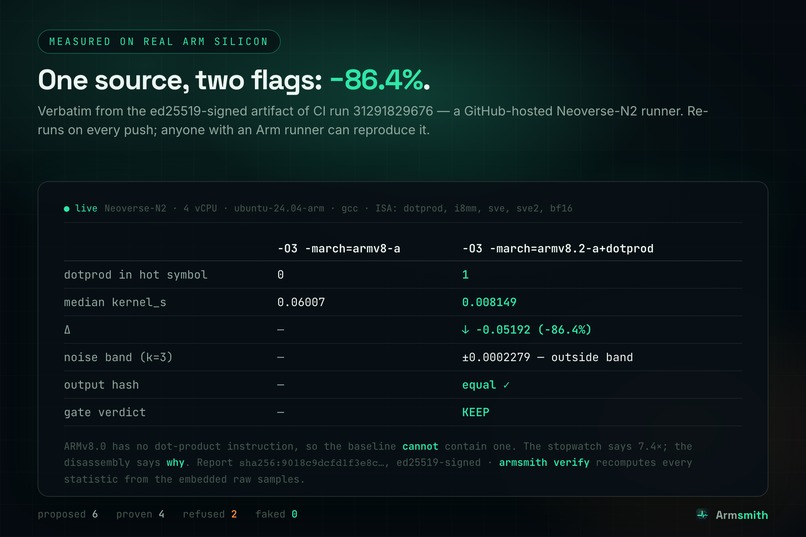Image resolution: width=806 pixels, height=537 pixels.
Task: Click the 'refused 2' counter
Action: click(x=210, y=514)
